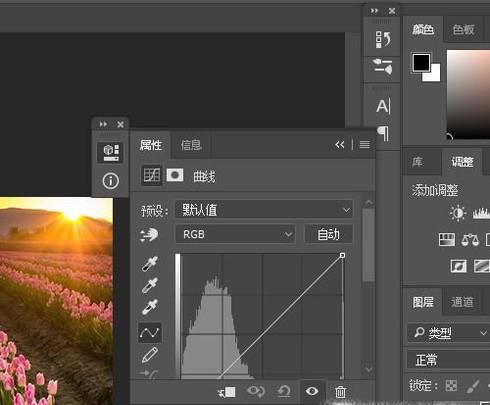This screenshot has height=405, width=490.
Task: Open the Character panel icon
Action: 383,107
